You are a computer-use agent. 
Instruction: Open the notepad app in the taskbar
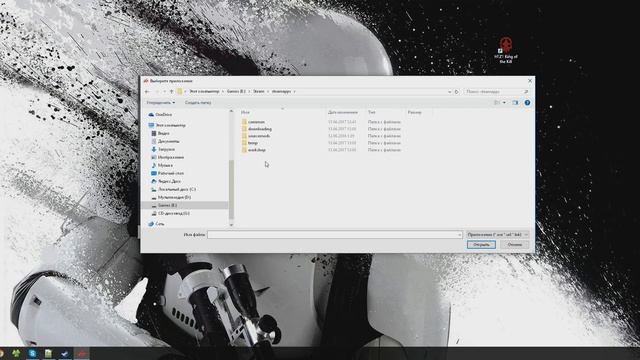click(48, 353)
